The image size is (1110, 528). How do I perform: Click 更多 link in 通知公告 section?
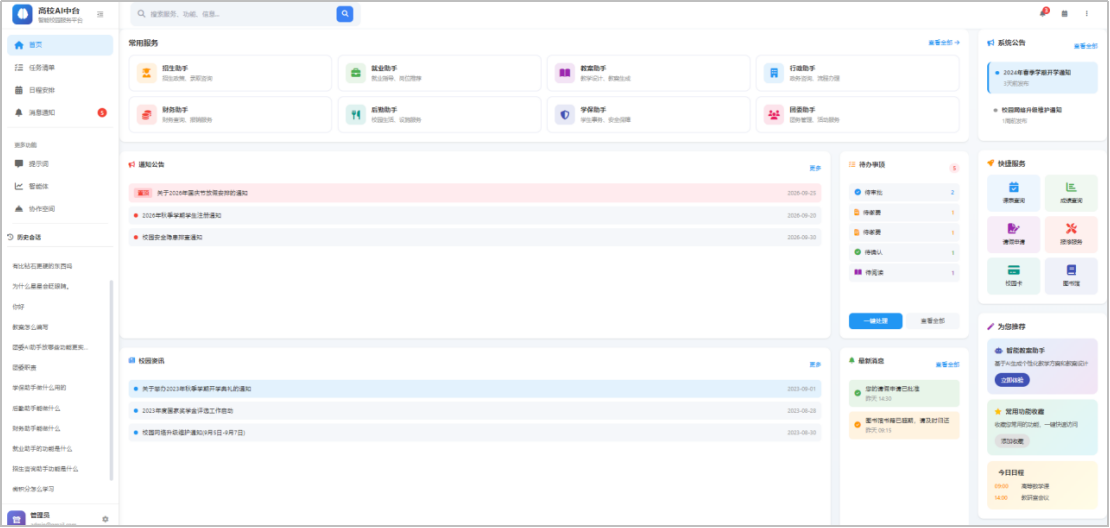[x=816, y=168]
